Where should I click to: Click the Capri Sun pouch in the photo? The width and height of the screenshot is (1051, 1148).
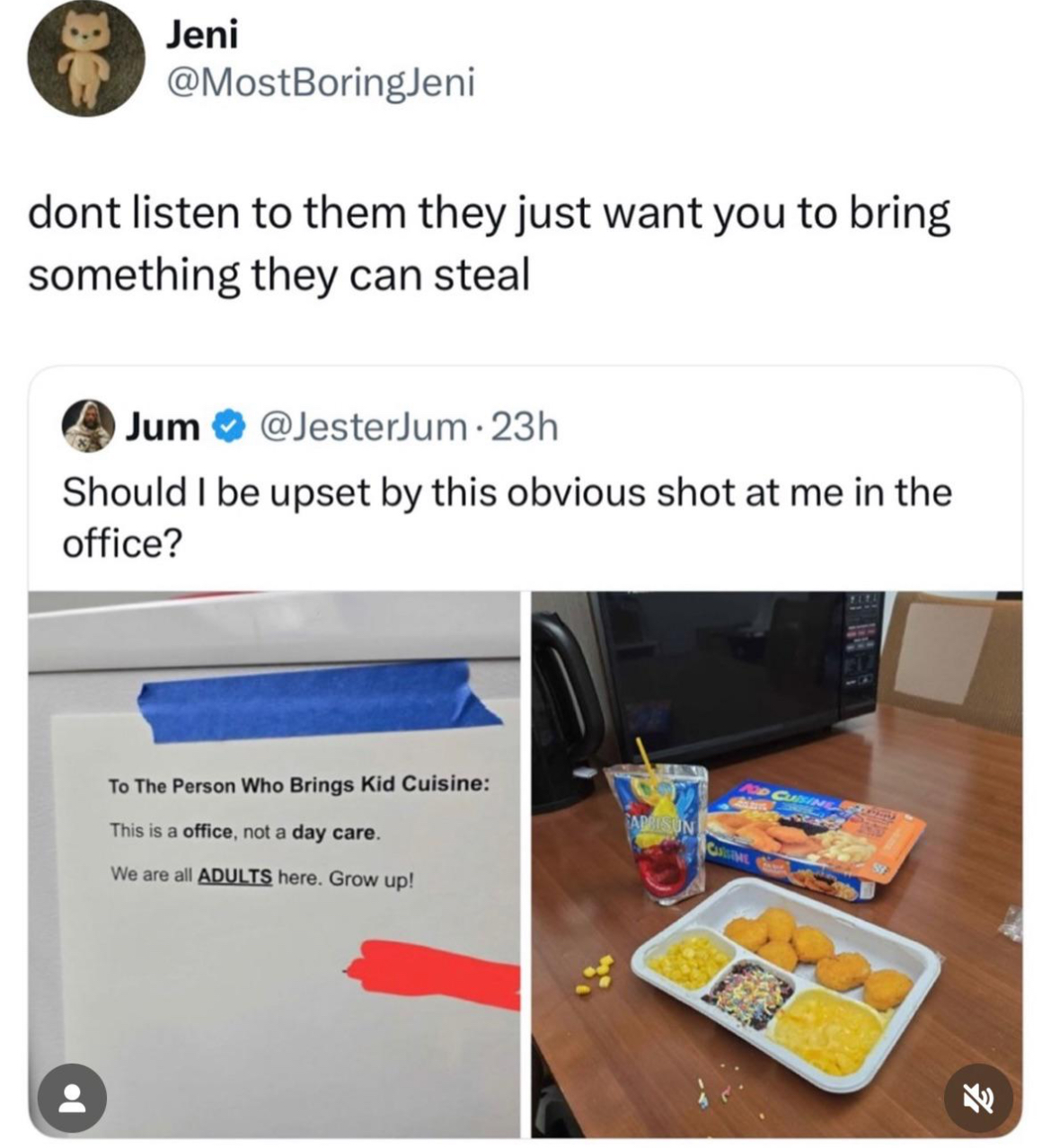tap(656, 832)
